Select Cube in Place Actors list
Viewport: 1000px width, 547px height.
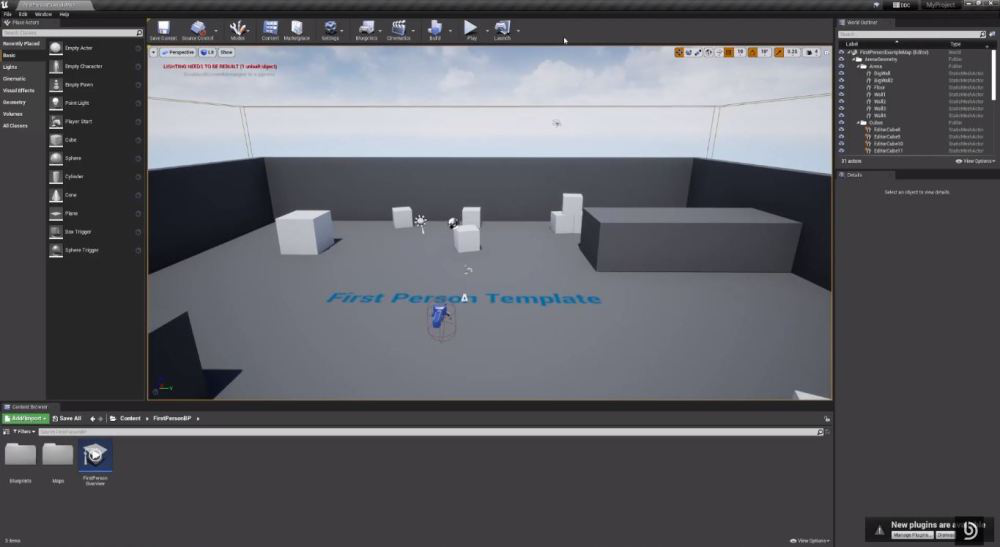point(95,140)
